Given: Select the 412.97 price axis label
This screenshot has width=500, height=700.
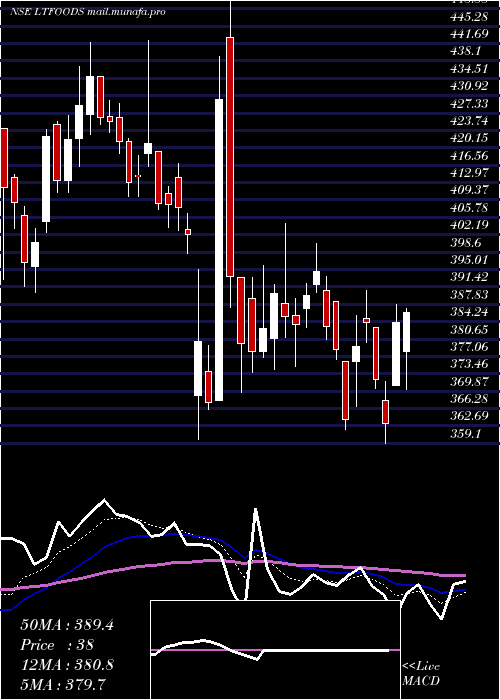Looking at the screenshot, I should tap(469, 173).
